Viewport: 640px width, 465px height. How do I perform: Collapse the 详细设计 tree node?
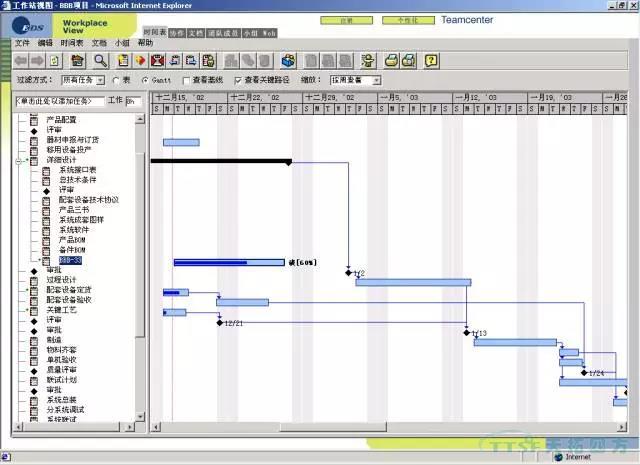pyautogui.click(x=19, y=160)
